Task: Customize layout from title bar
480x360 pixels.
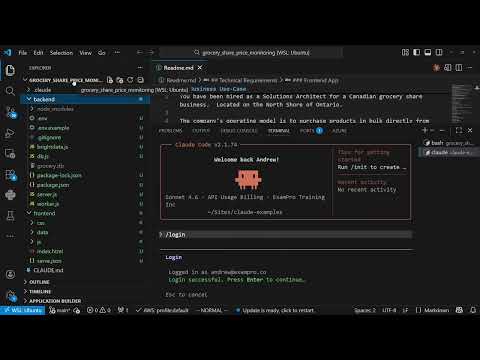Action: [x=405, y=52]
